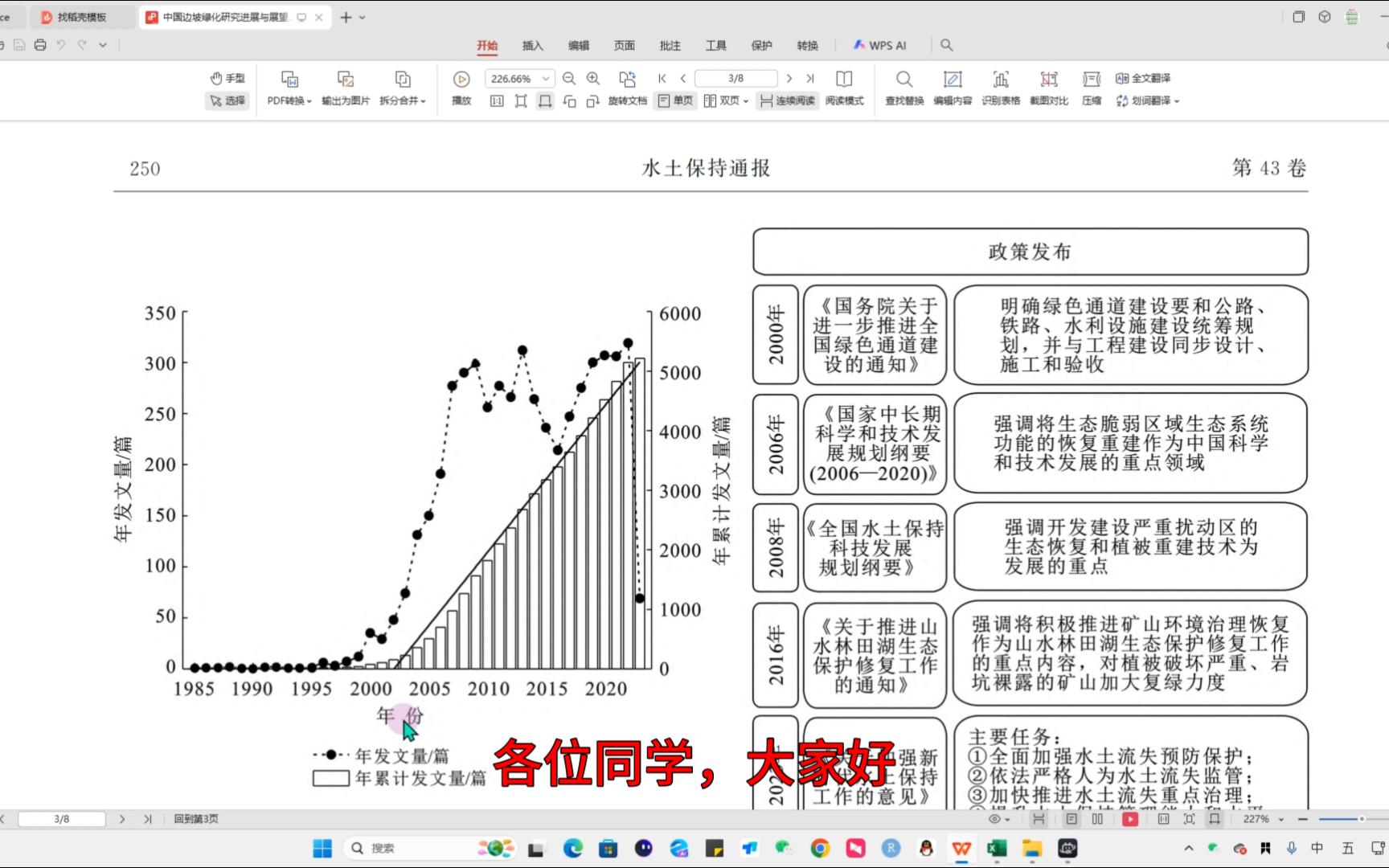Click 回到第3页 in the status bar
1389x868 pixels.
click(196, 819)
